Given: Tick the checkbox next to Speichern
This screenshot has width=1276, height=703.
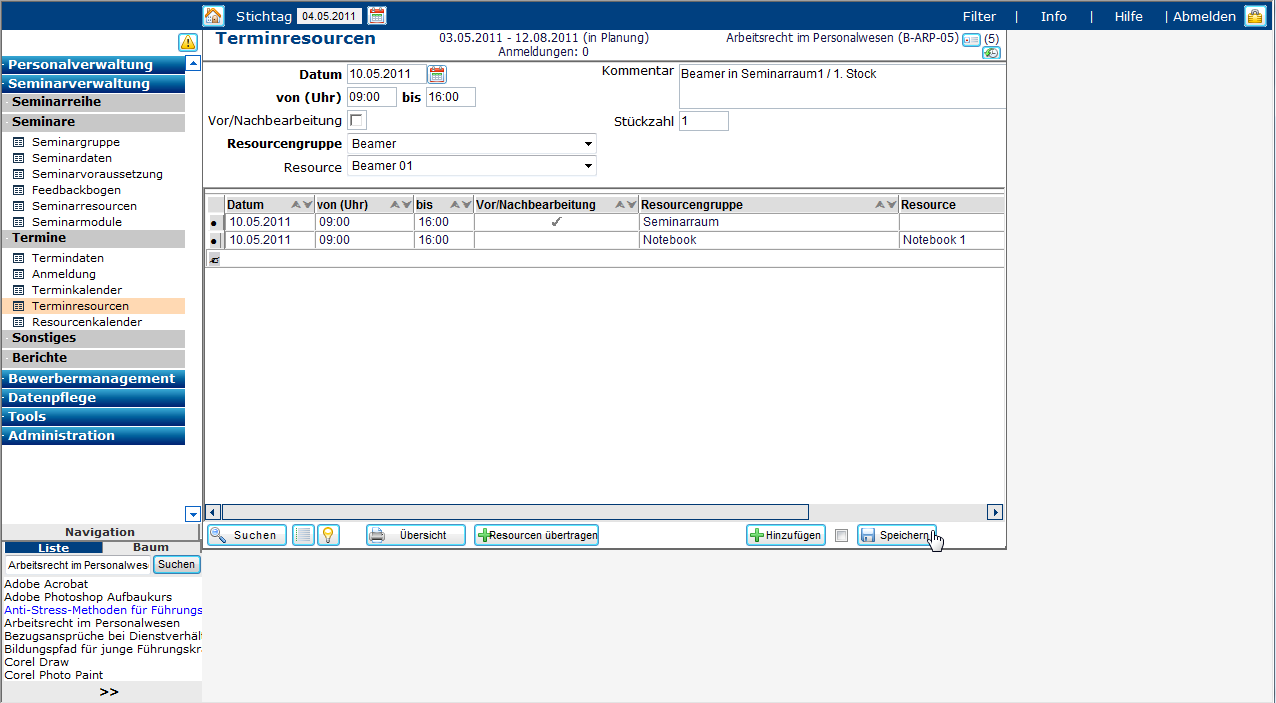Looking at the screenshot, I should (x=841, y=536).
